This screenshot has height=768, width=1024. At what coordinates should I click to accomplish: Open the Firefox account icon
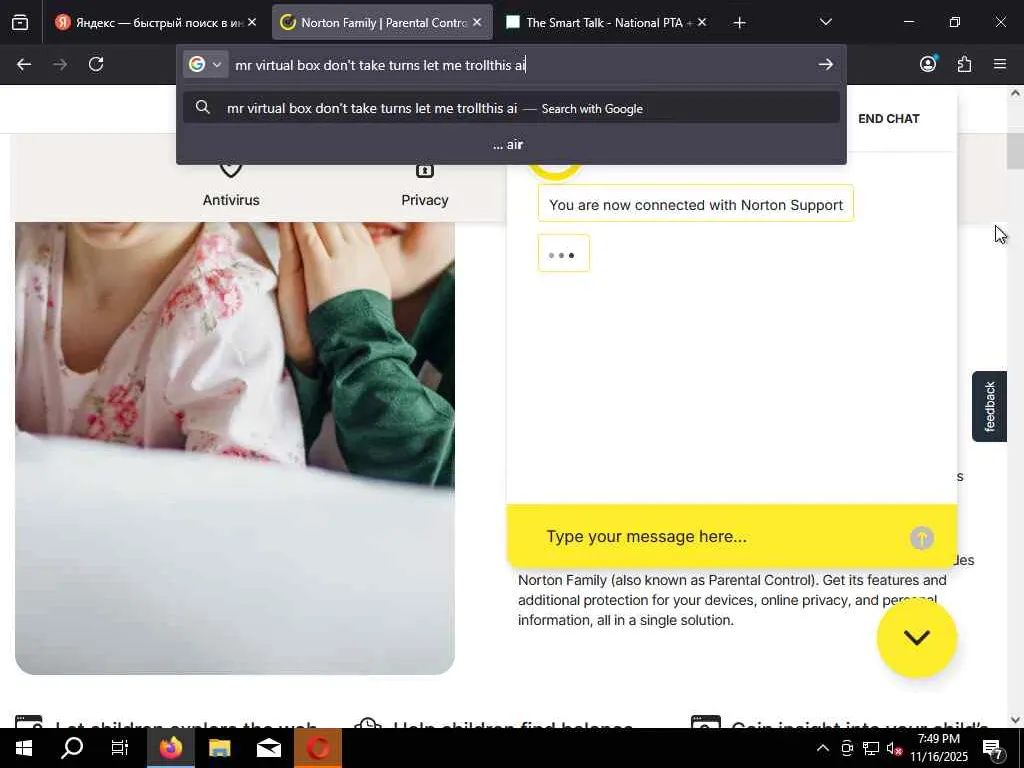tap(928, 64)
